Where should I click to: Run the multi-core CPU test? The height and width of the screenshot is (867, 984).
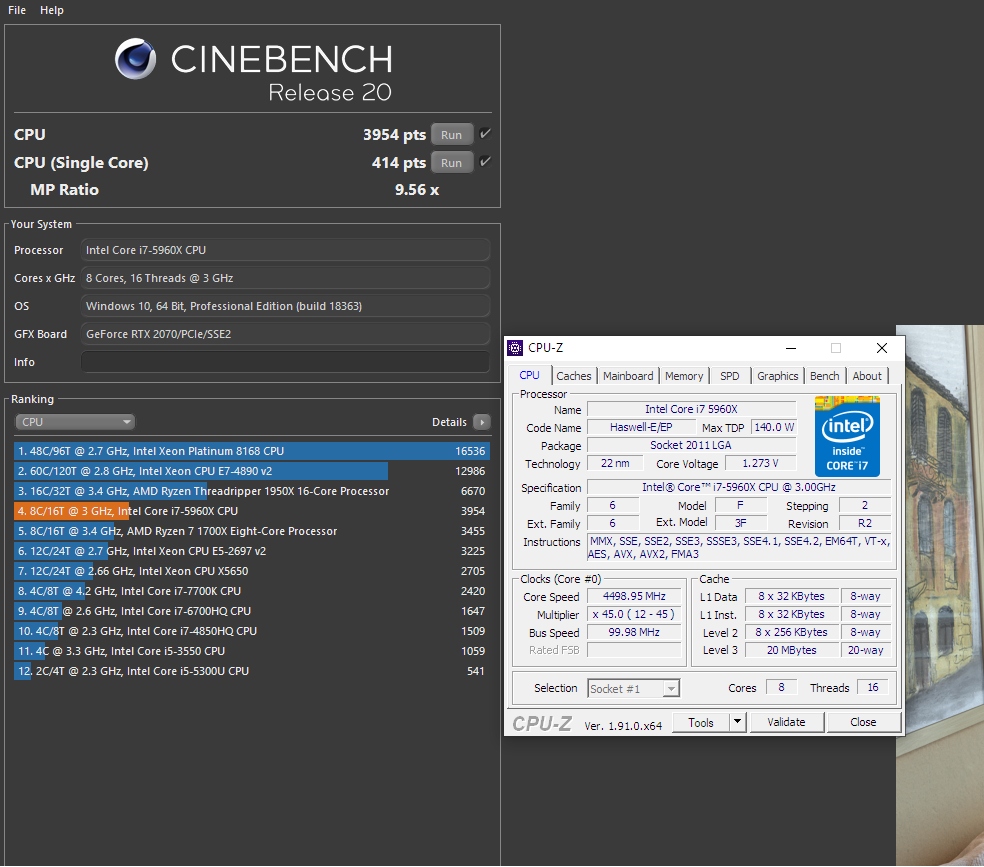(x=451, y=135)
